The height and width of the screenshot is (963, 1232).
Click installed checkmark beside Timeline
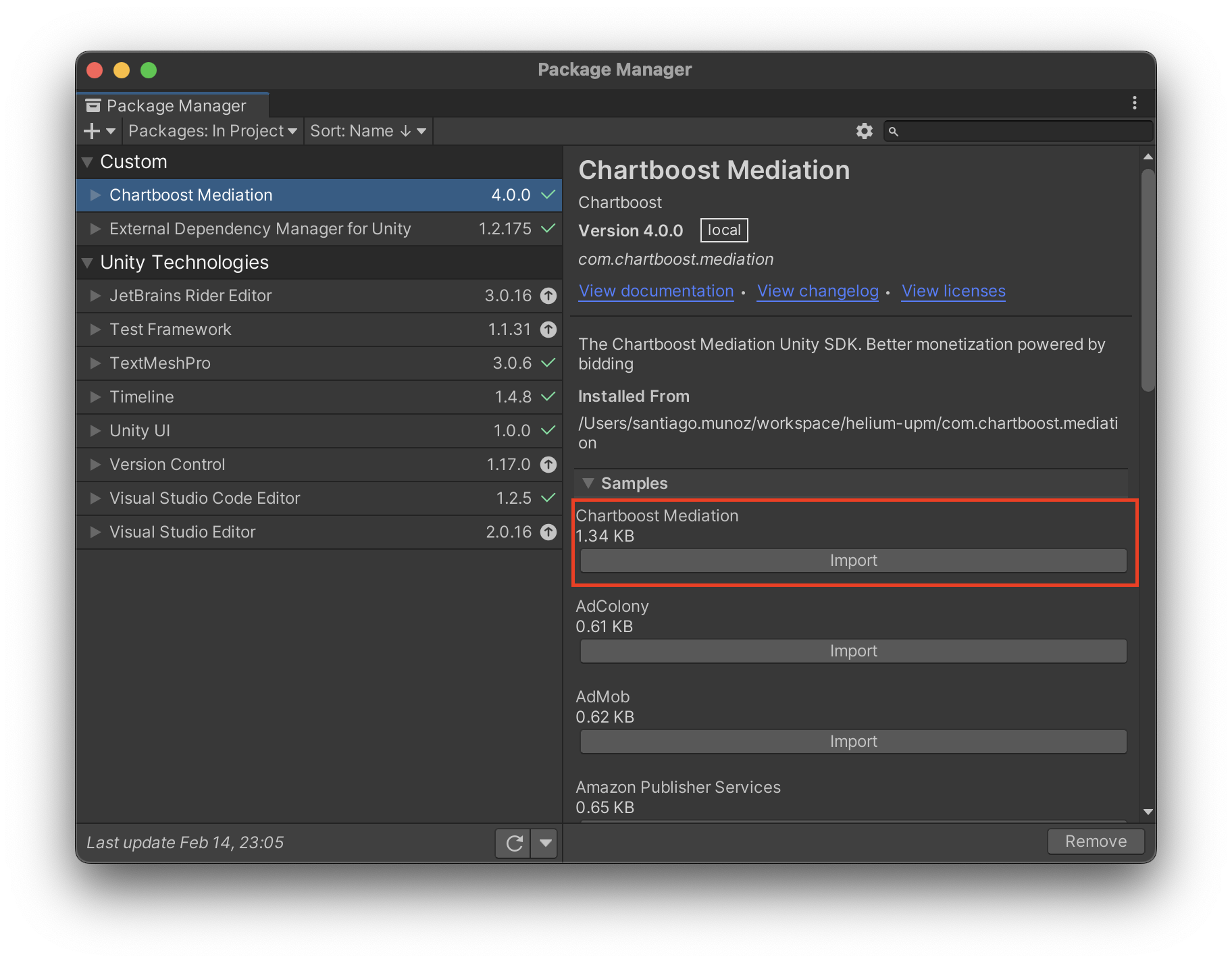click(x=548, y=397)
